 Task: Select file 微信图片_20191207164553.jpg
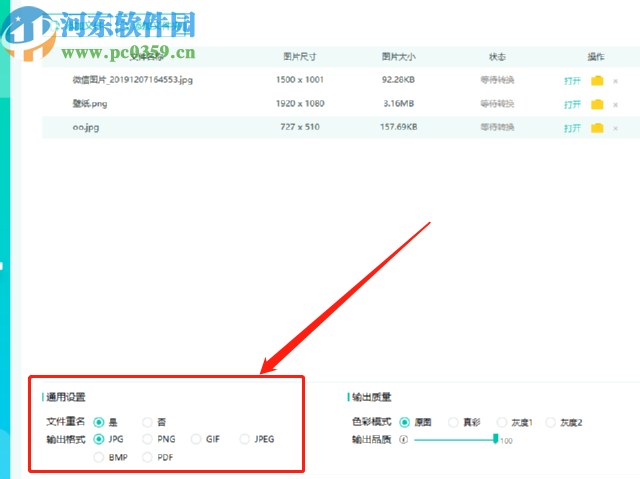coord(132,80)
